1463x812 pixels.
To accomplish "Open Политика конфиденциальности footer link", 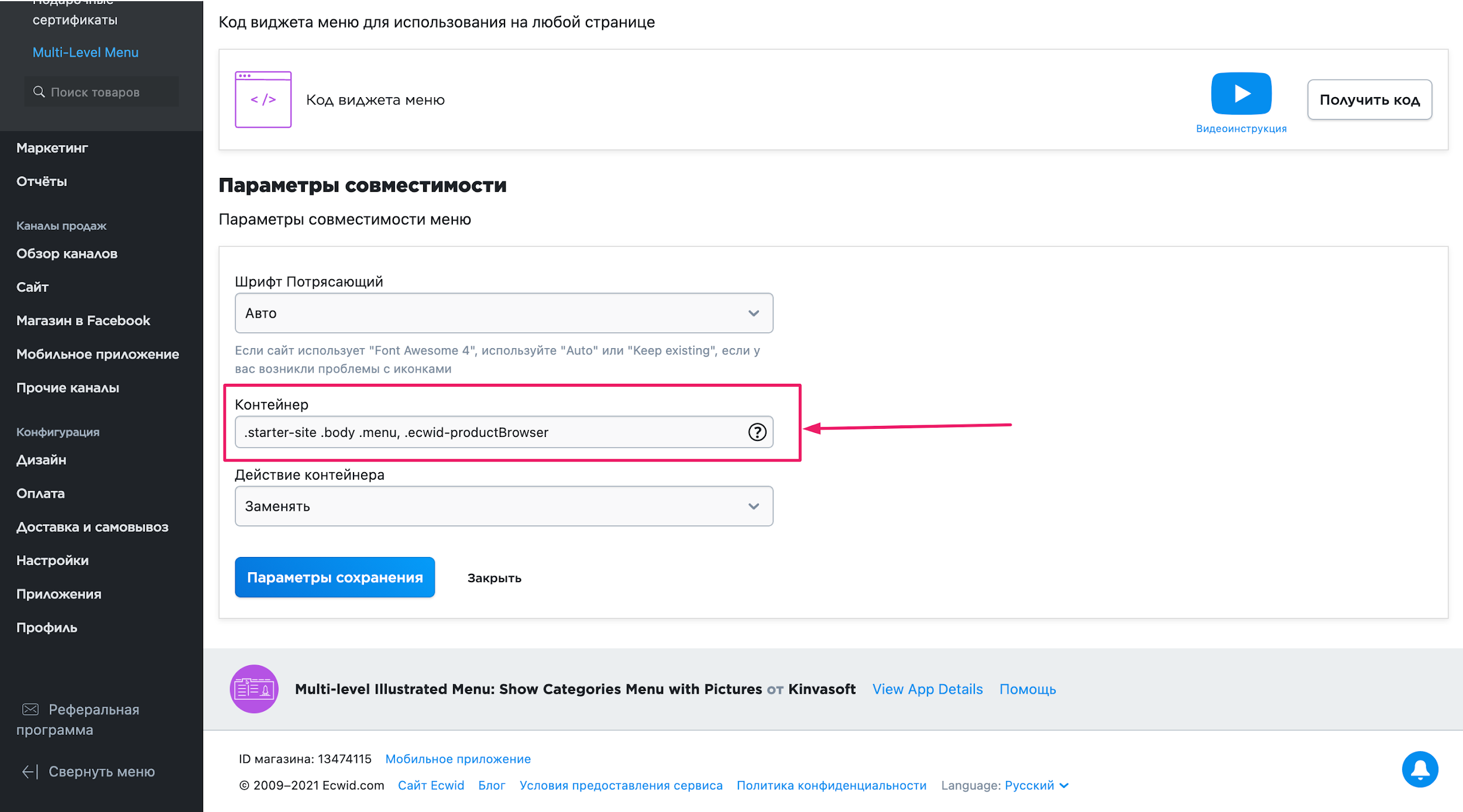I will click(831, 786).
